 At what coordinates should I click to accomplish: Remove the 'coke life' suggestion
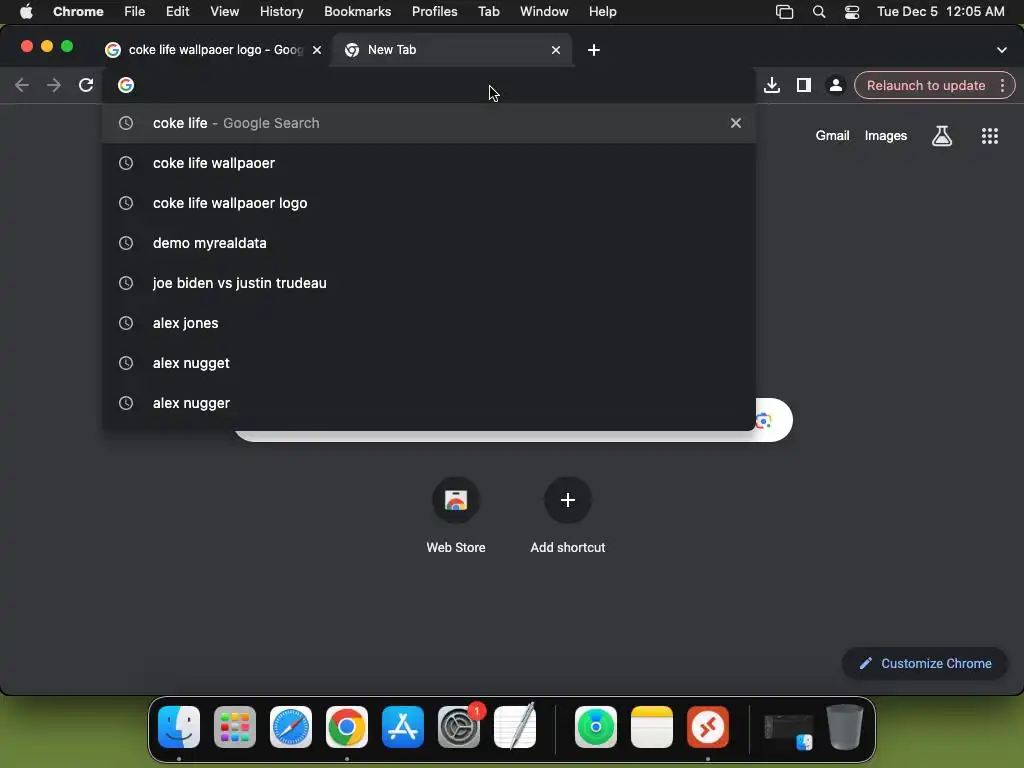[735, 123]
